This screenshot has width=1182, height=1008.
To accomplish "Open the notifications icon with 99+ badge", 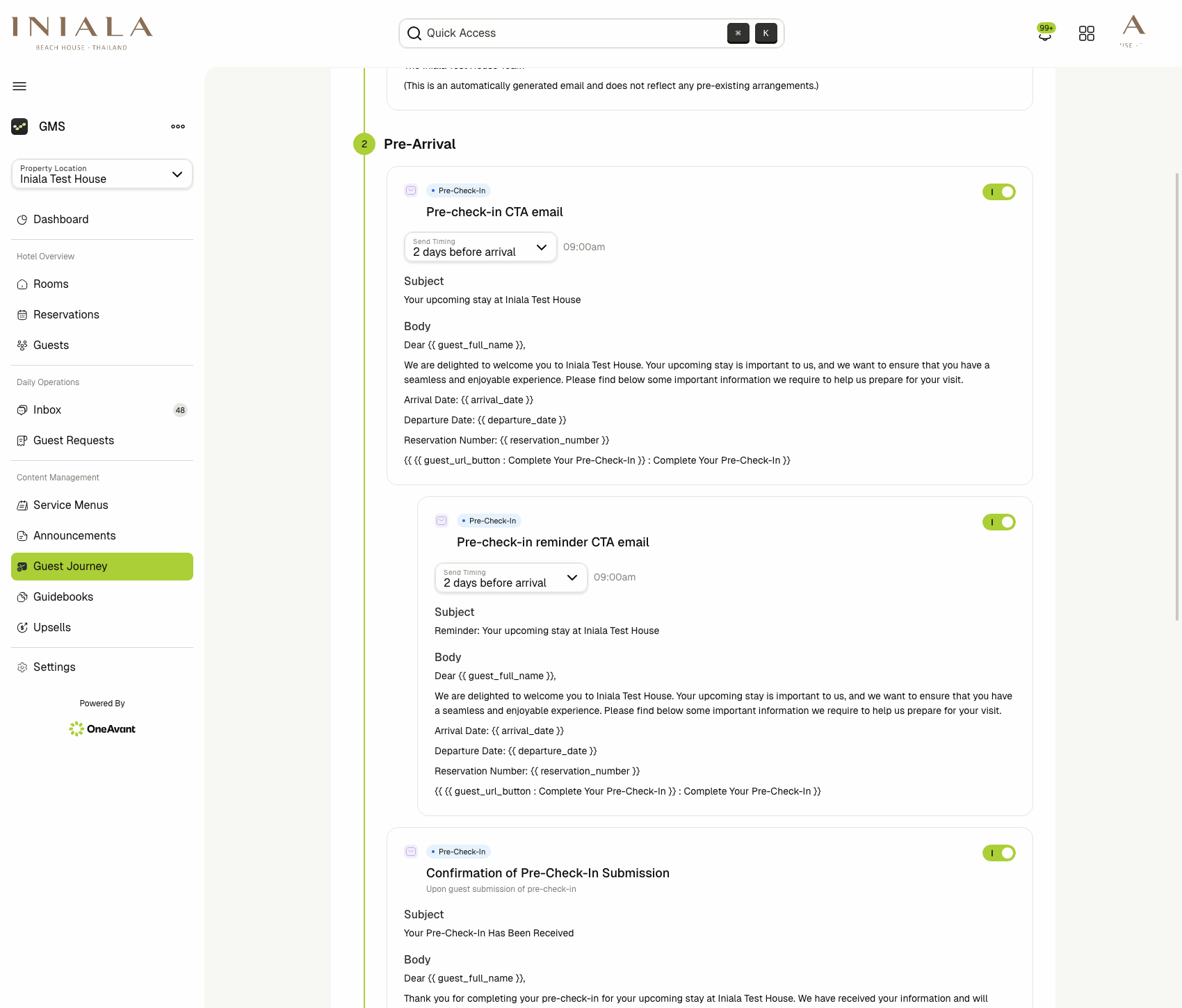I will click(x=1045, y=33).
